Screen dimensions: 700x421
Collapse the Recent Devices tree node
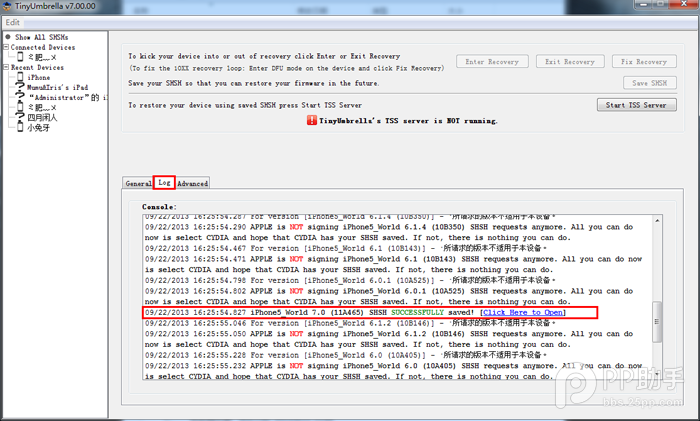tap(6, 67)
